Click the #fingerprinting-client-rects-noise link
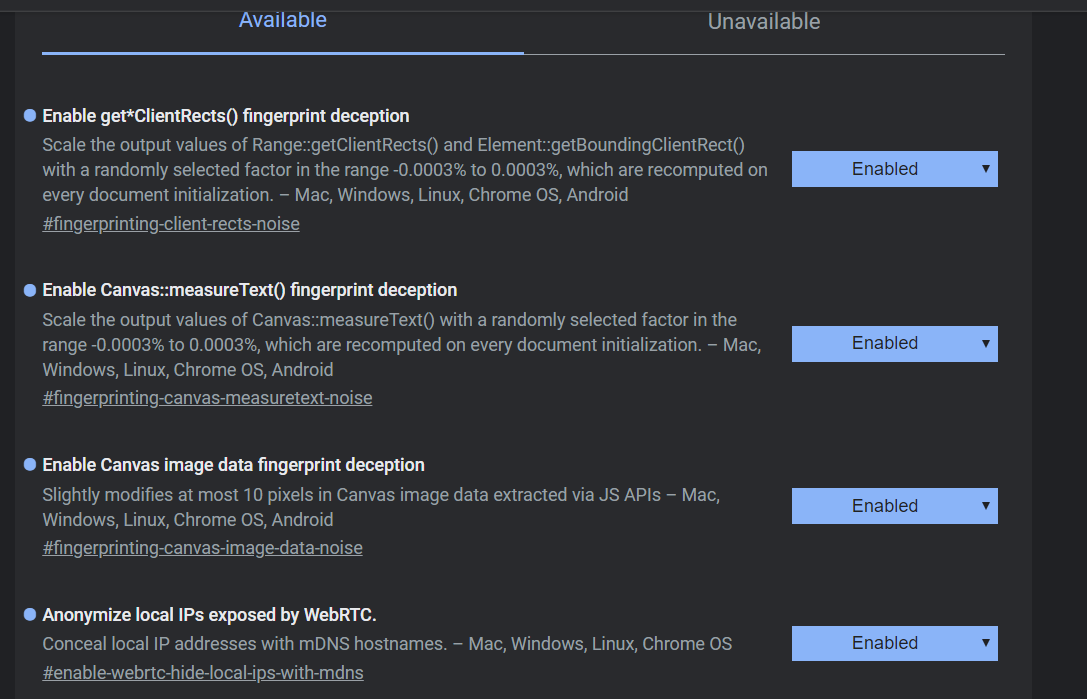Screen dimensions: 1087x699 171,224
